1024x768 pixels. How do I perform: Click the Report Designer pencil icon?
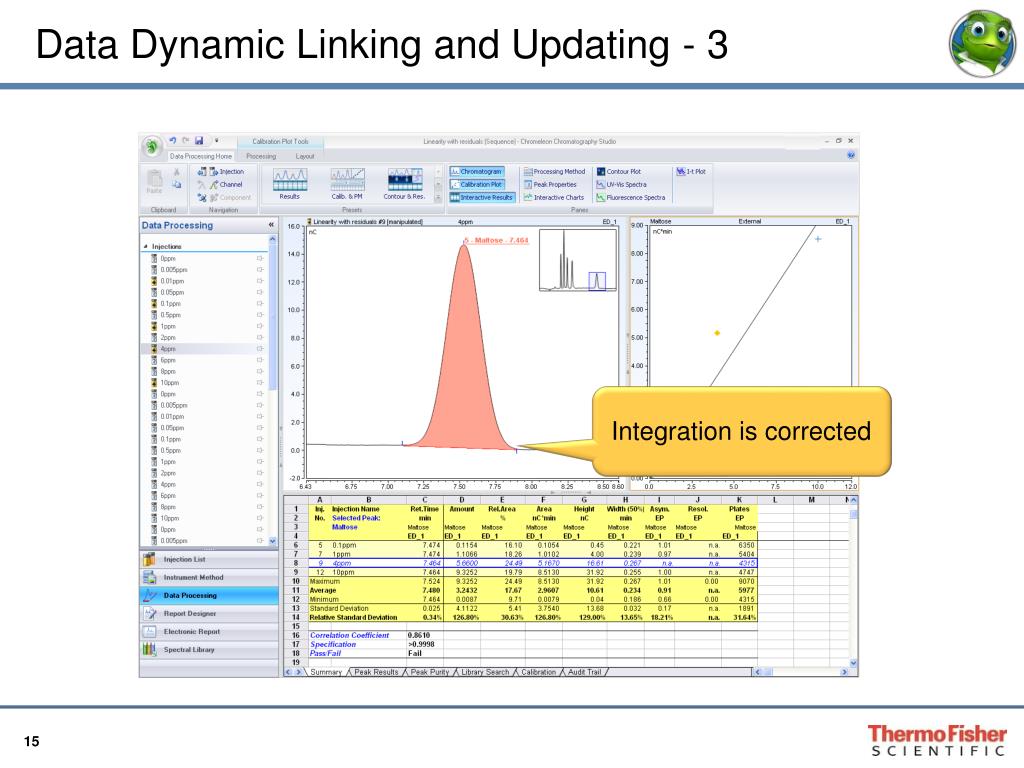150,614
